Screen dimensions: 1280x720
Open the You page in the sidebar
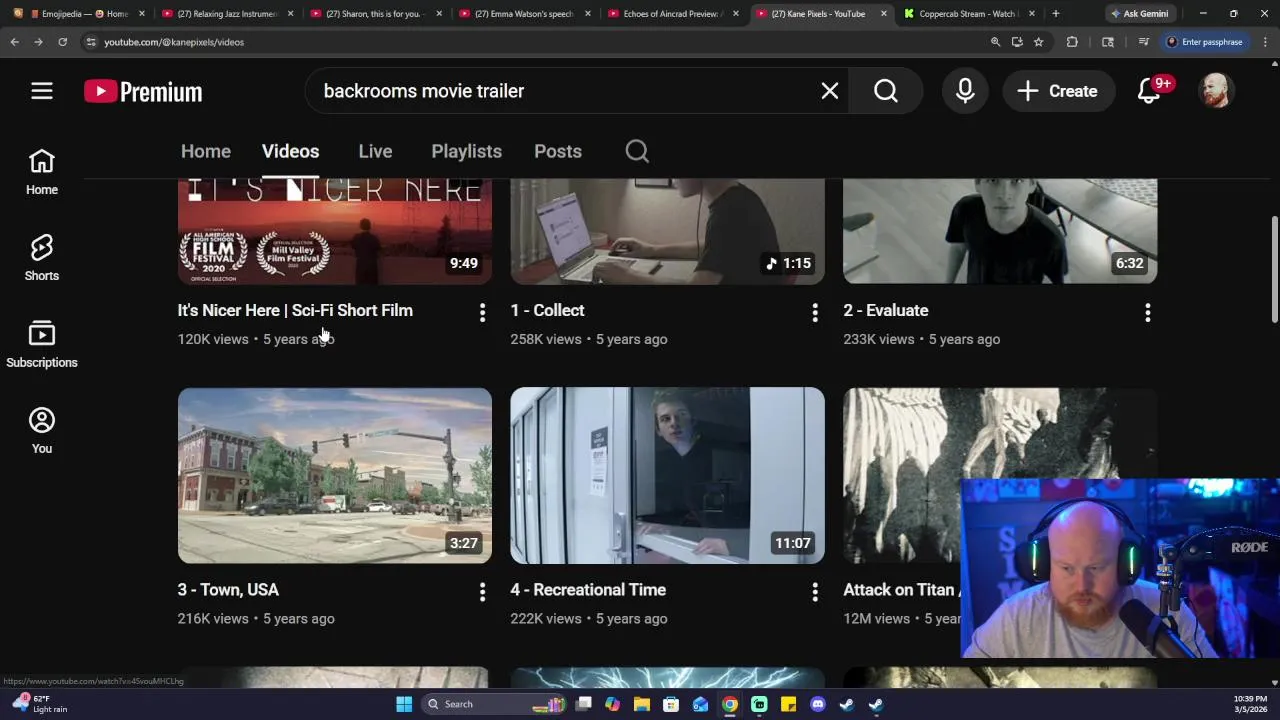click(42, 431)
